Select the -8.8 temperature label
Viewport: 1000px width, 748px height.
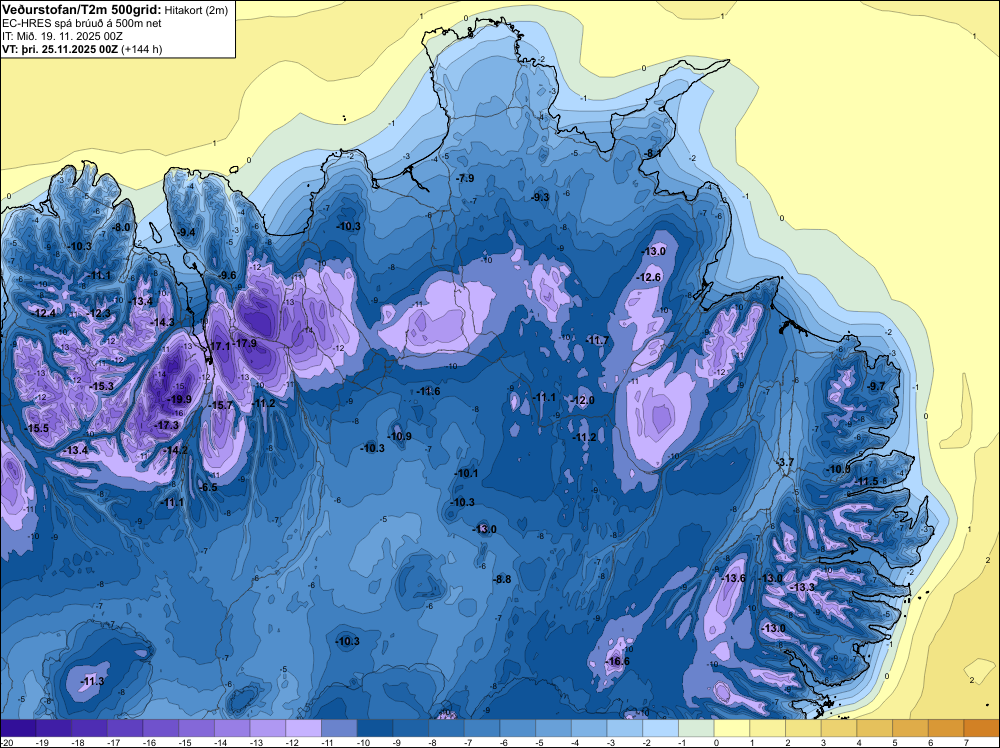[x=502, y=579]
